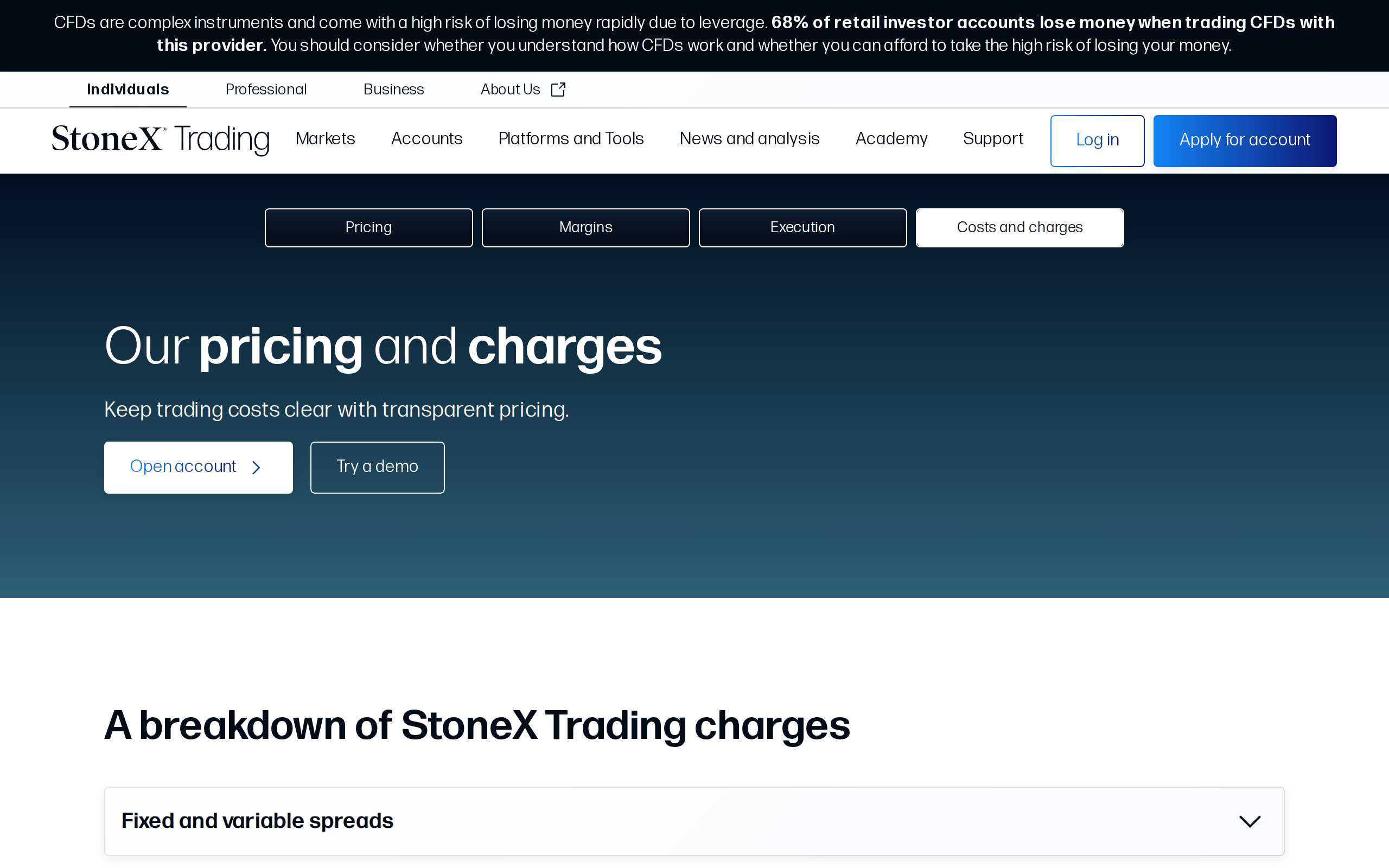The image size is (1389, 868).
Task: Click the arrow in Open account button
Action: point(256,467)
